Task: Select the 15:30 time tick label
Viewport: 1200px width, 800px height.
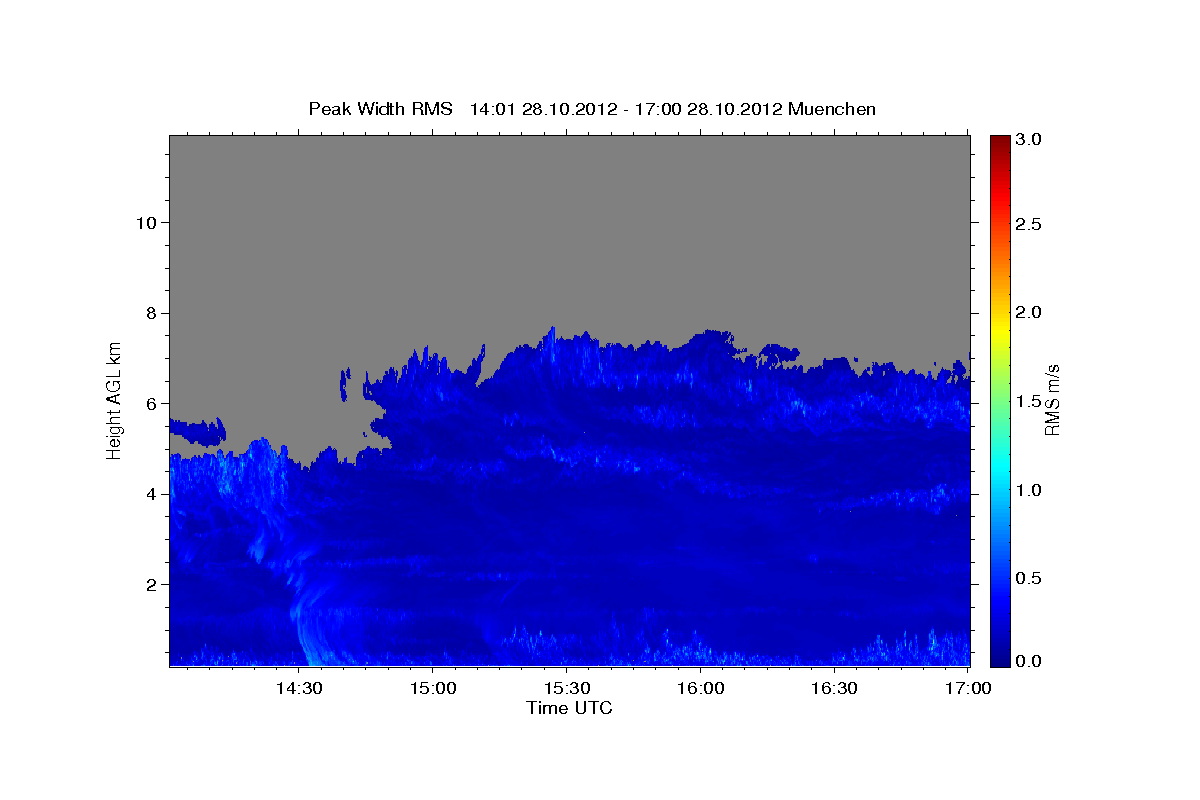Action: (x=566, y=688)
